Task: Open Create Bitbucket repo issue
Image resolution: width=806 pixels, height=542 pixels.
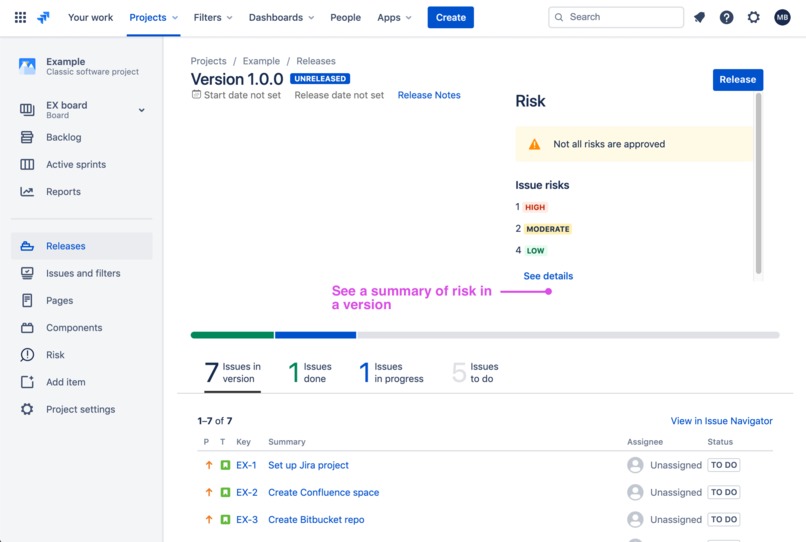Action: click(x=316, y=519)
